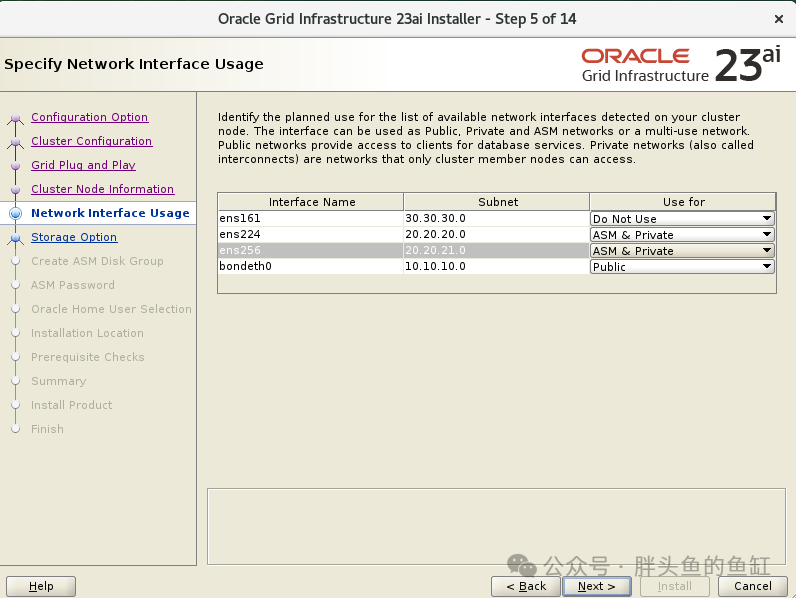Viewport: 796px width, 598px height.
Task: Jump to Cluster Node Information step
Action: coord(103,189)
